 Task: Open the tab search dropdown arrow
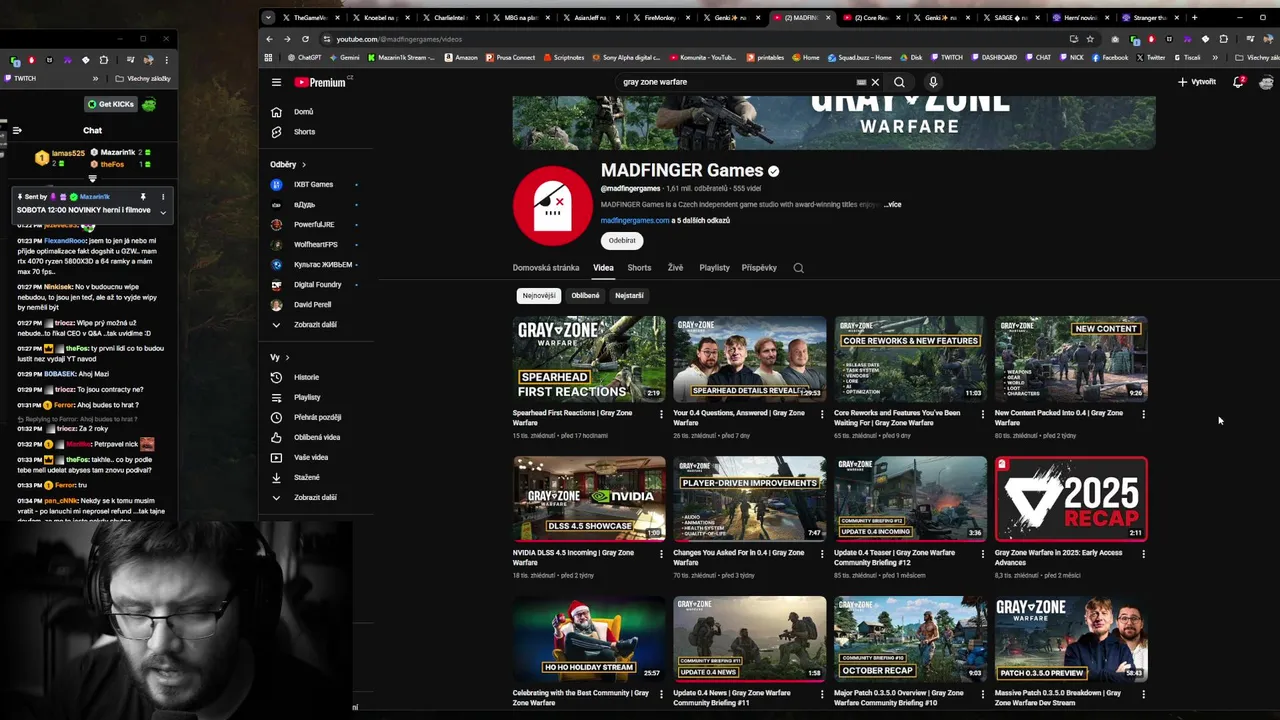tap(268, 17)
